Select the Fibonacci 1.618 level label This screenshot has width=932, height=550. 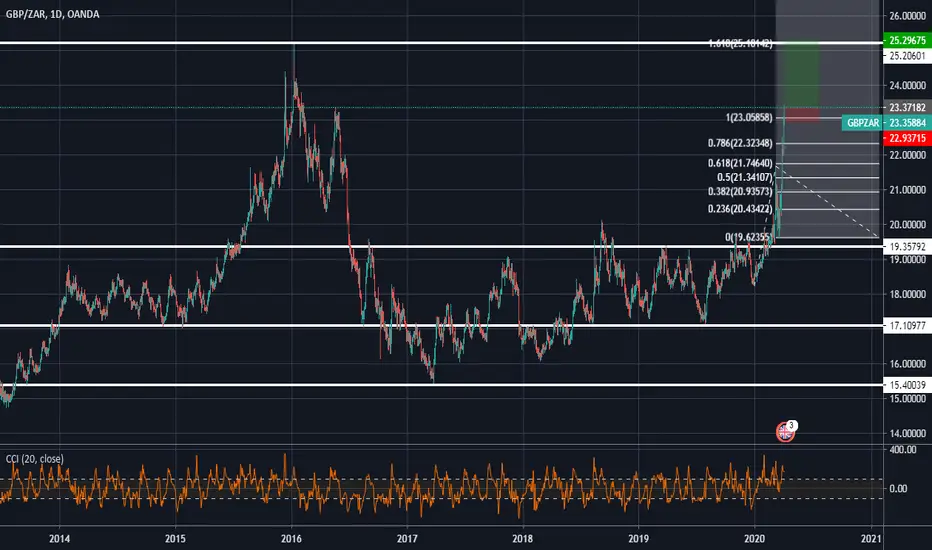click(741, 43)
